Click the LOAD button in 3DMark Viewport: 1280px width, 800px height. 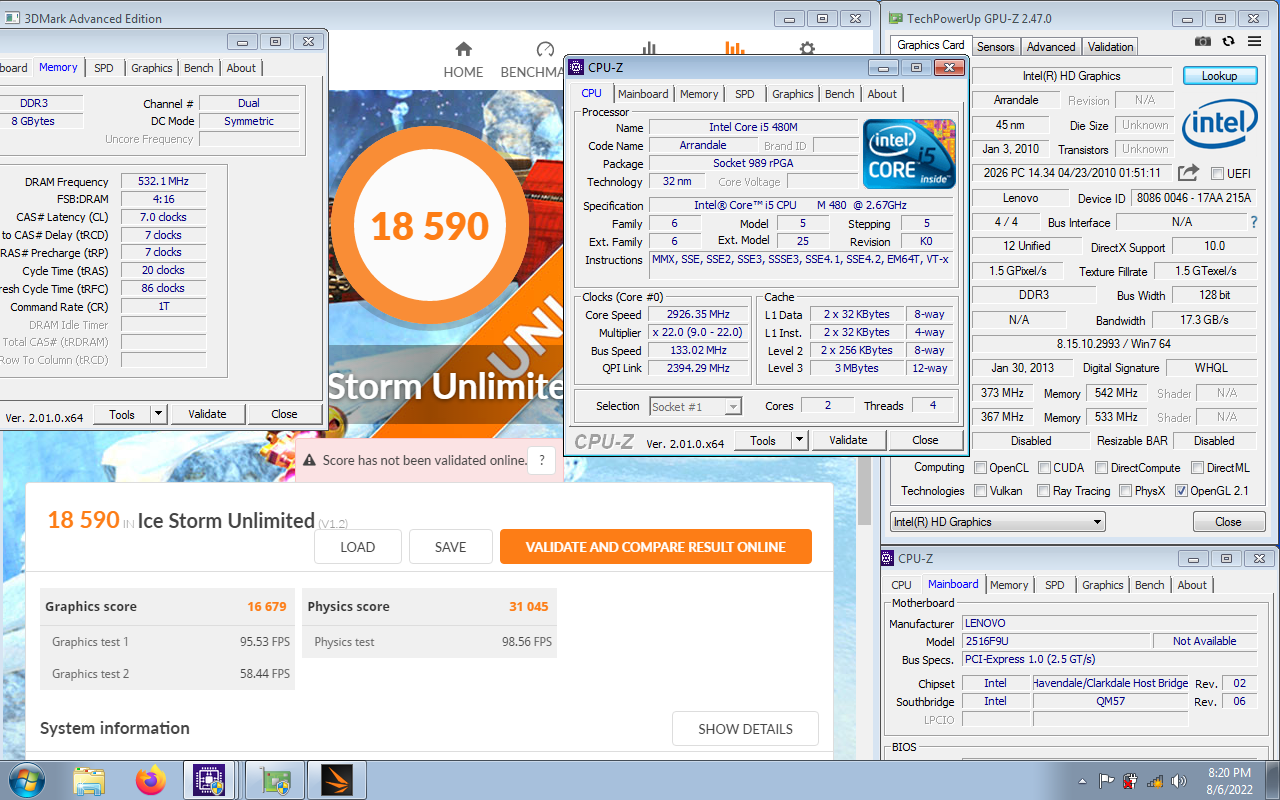(x=358, y=547)
